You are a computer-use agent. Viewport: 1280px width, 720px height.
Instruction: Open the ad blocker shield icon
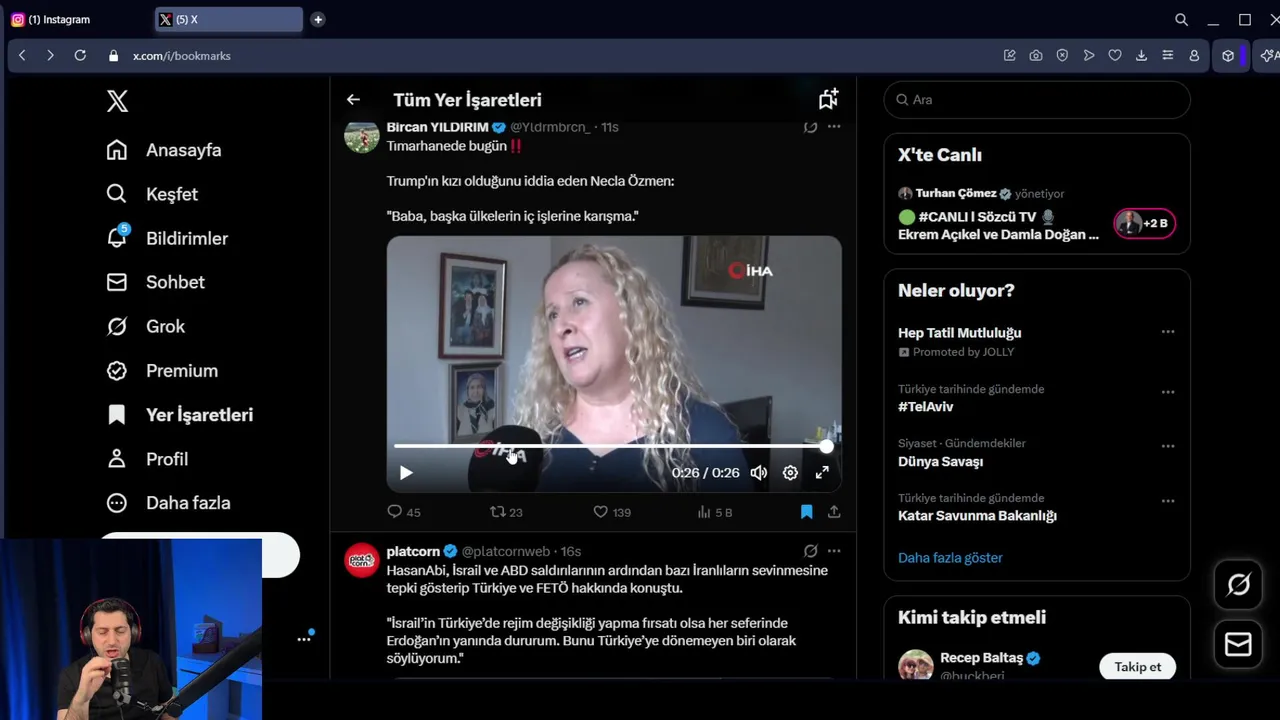click(x=1062, y=56)
